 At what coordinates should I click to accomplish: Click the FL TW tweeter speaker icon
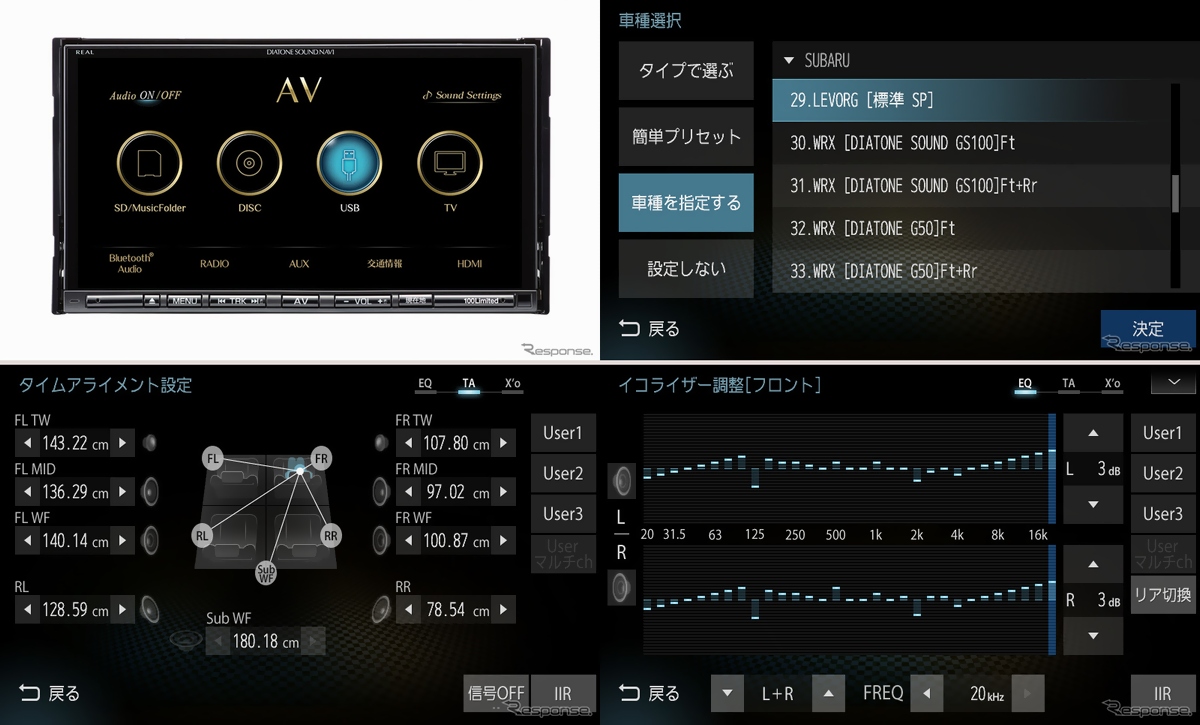click(150, 442)
